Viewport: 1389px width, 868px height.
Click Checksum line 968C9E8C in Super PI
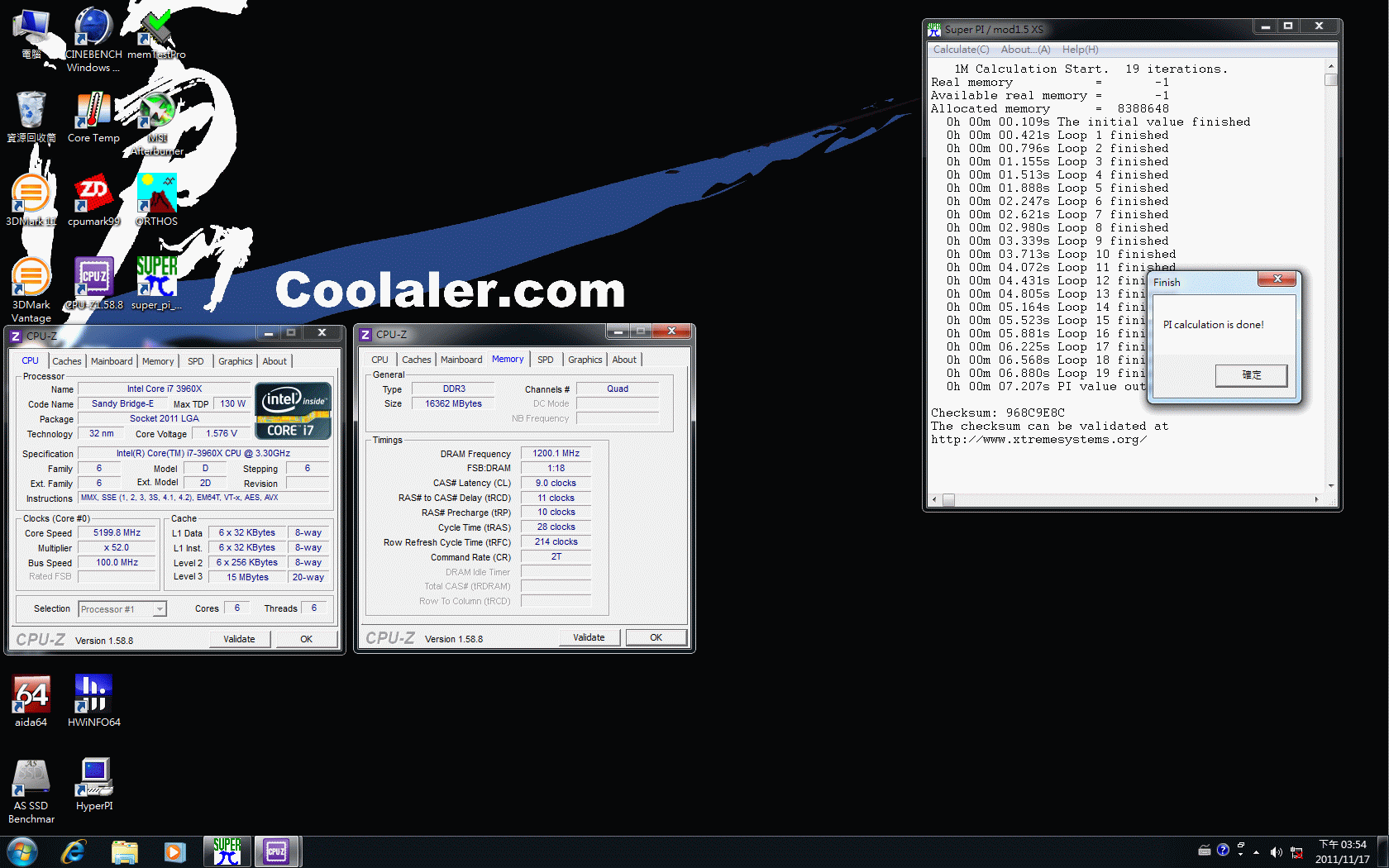pyautogui.click(x=998, y=413)
